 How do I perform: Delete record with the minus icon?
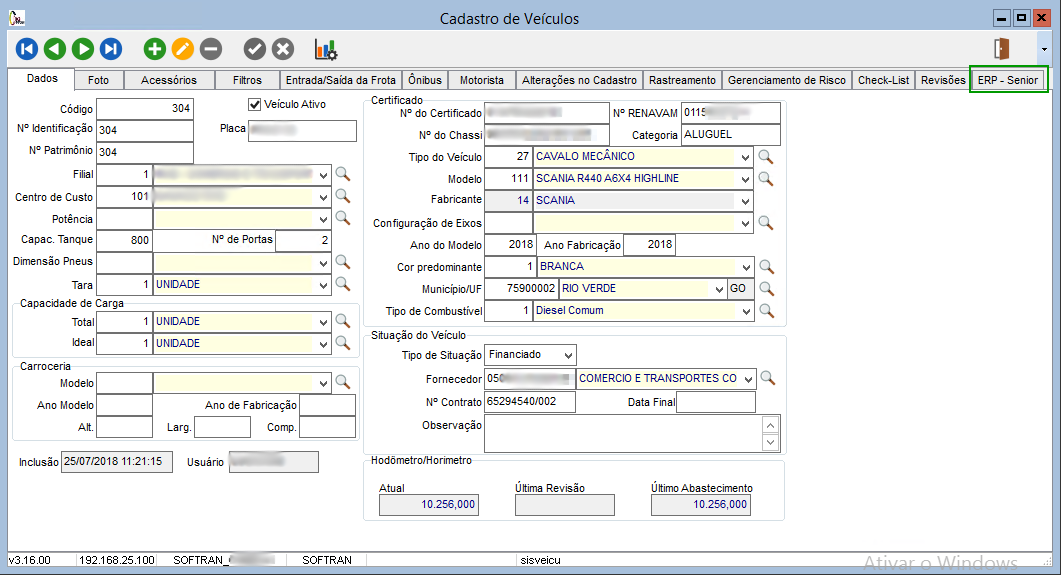[211, 48]
